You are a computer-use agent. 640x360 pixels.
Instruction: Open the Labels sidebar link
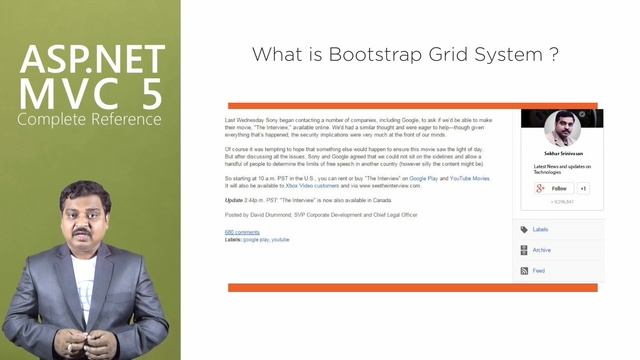(x=540, y=229)
